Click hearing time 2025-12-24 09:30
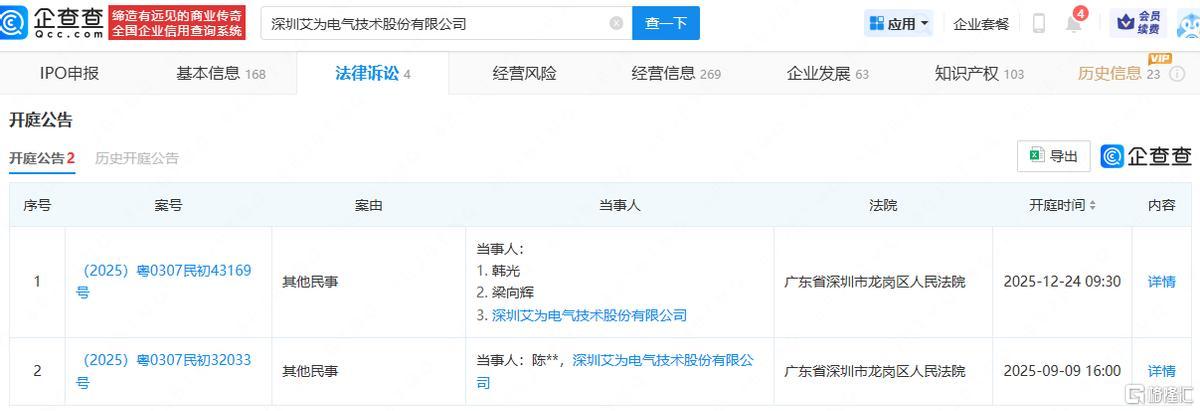The width and height of the screenshot is (1200, 411). click(x=1062, y=282)
